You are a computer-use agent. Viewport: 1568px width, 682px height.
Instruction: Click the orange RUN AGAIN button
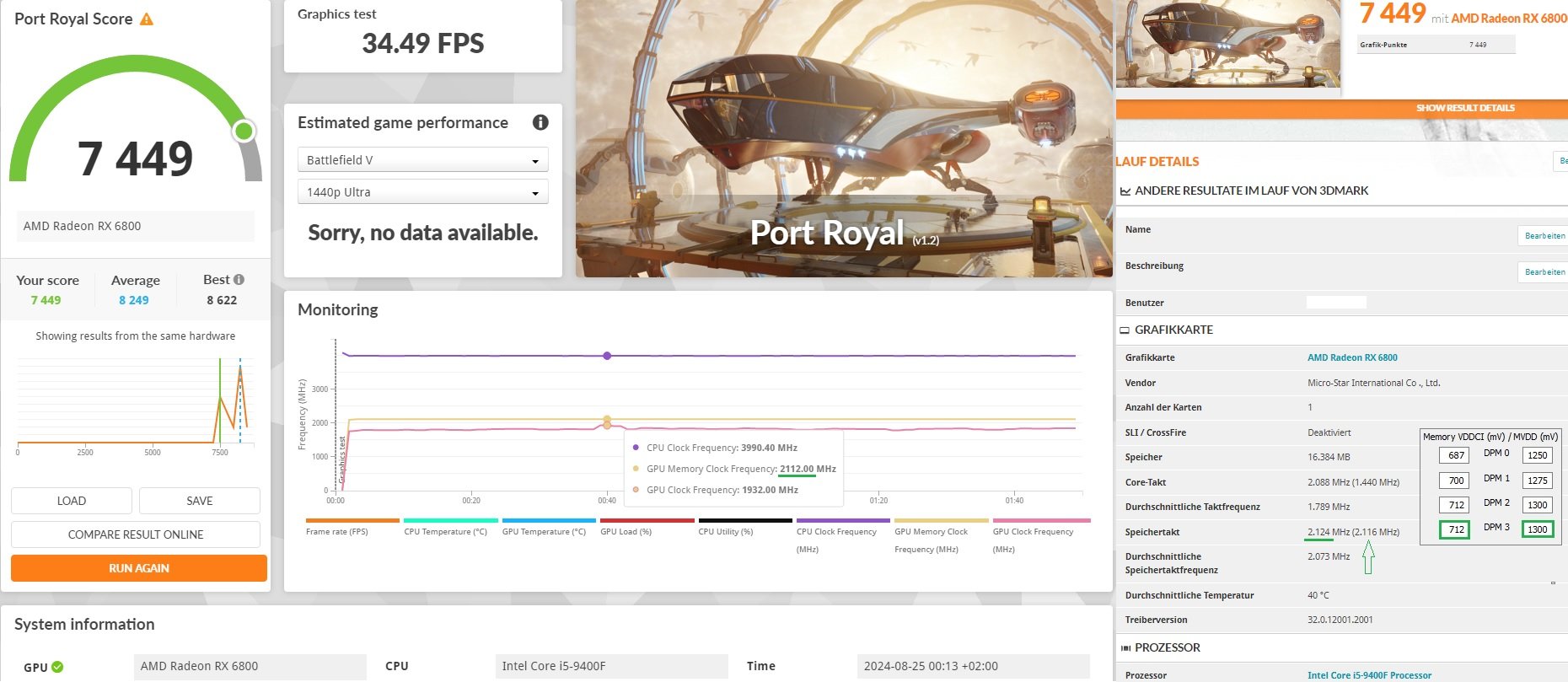coord(139,568)
